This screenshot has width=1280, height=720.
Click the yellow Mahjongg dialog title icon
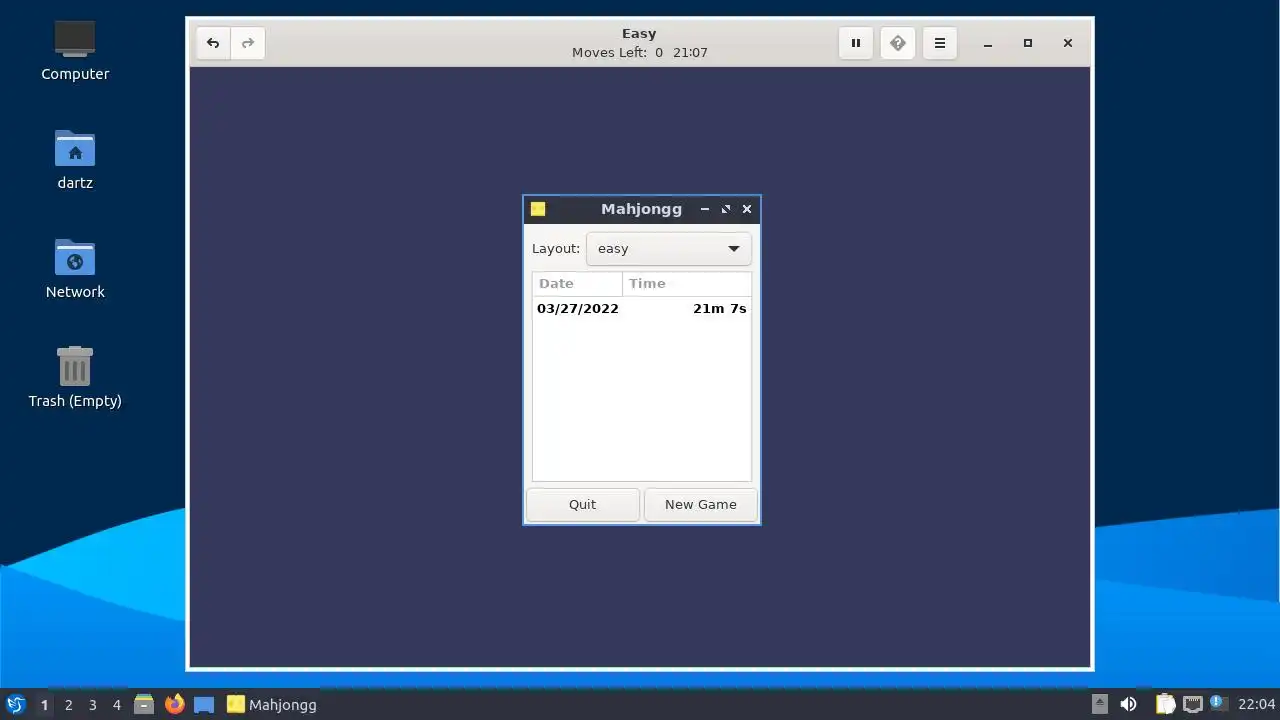[x=538, y=209]
